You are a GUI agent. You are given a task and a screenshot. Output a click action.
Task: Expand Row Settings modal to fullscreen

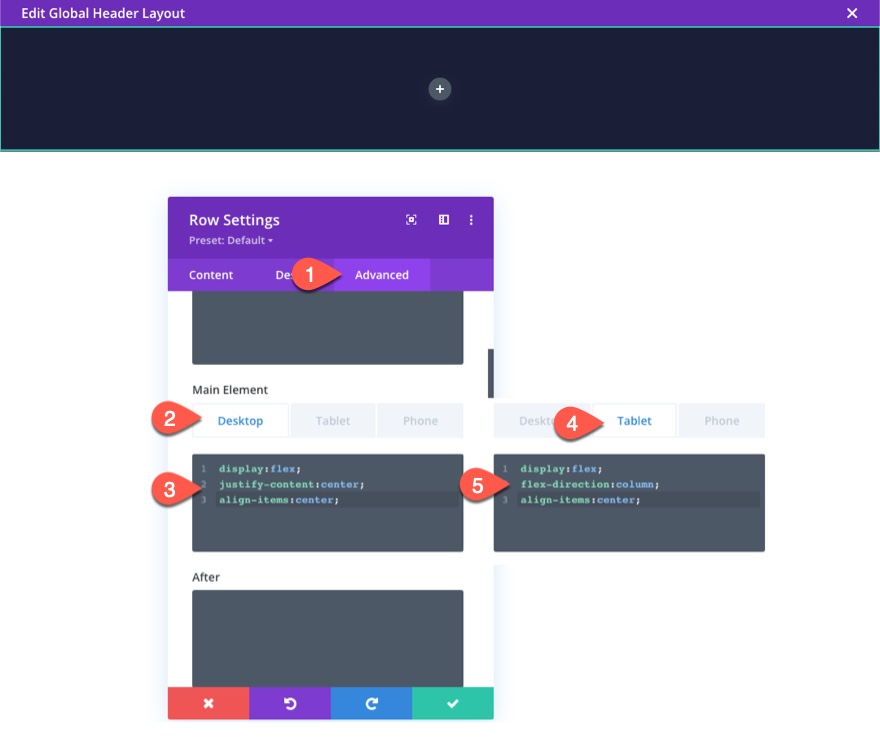coord(411,219)
